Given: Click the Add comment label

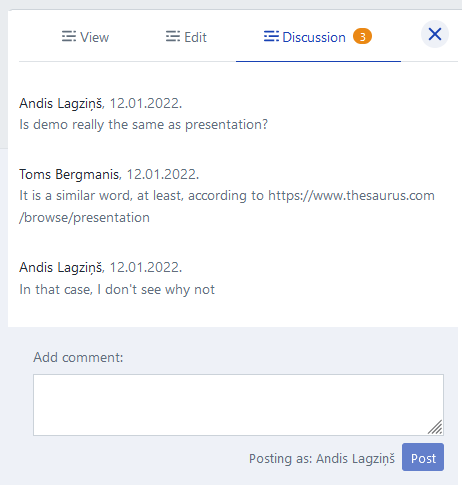Looking at the screenshot, I should (x=78, y=357).
